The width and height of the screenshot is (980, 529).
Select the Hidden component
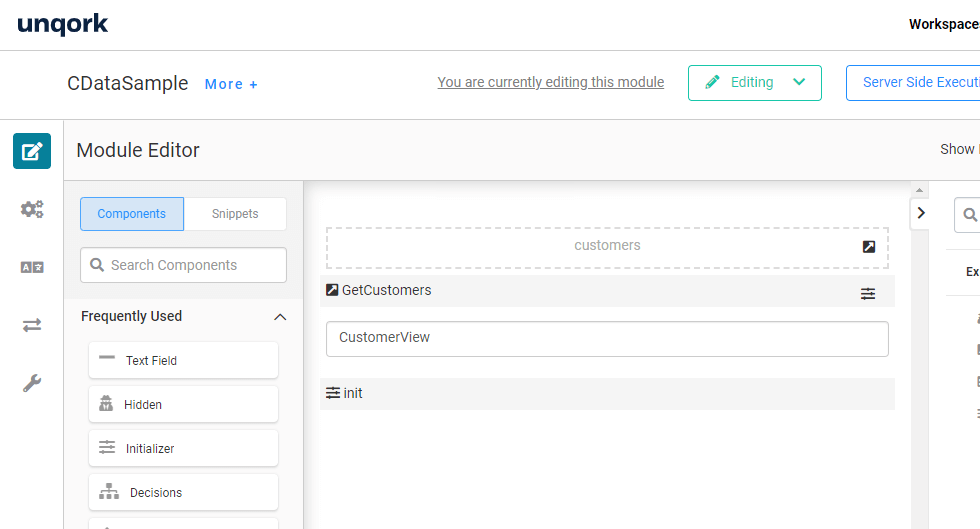(183, 404)
